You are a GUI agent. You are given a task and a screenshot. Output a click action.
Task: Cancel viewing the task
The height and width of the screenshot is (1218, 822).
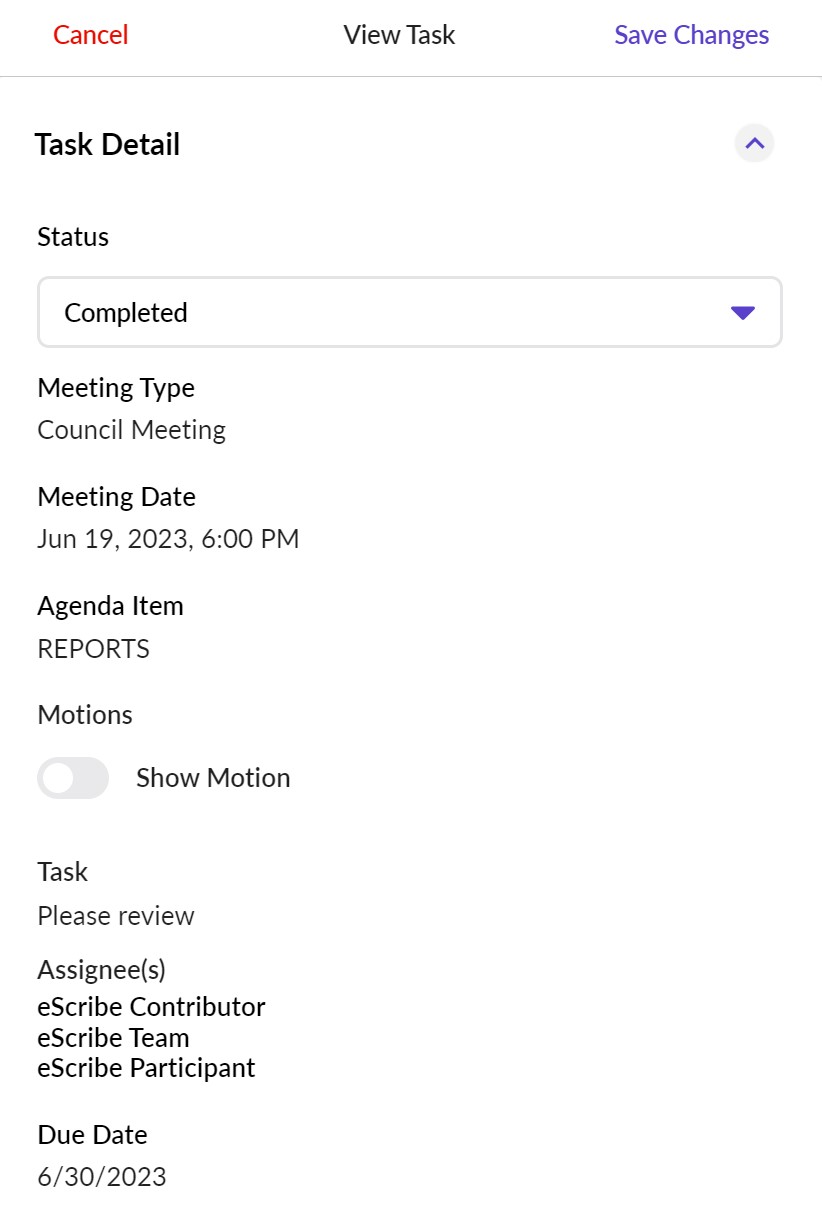click(91, 35)
